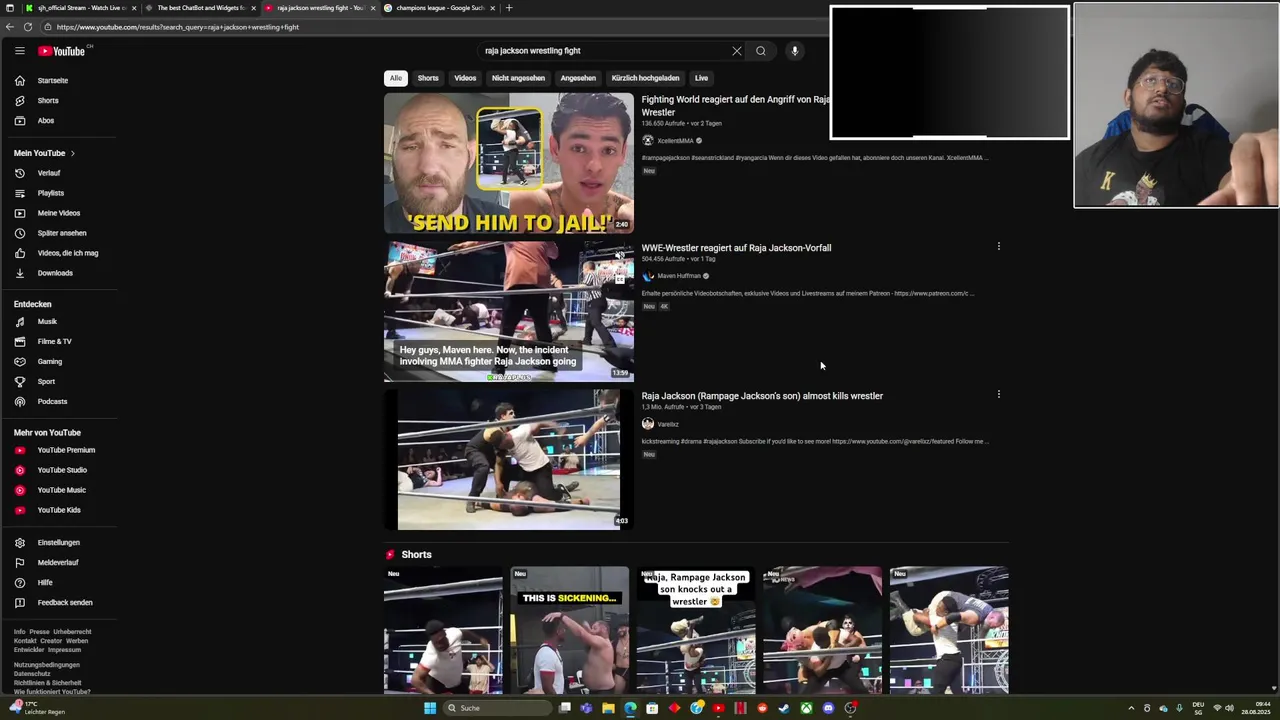Open the YouTube hamburger menu

point(19,51)
